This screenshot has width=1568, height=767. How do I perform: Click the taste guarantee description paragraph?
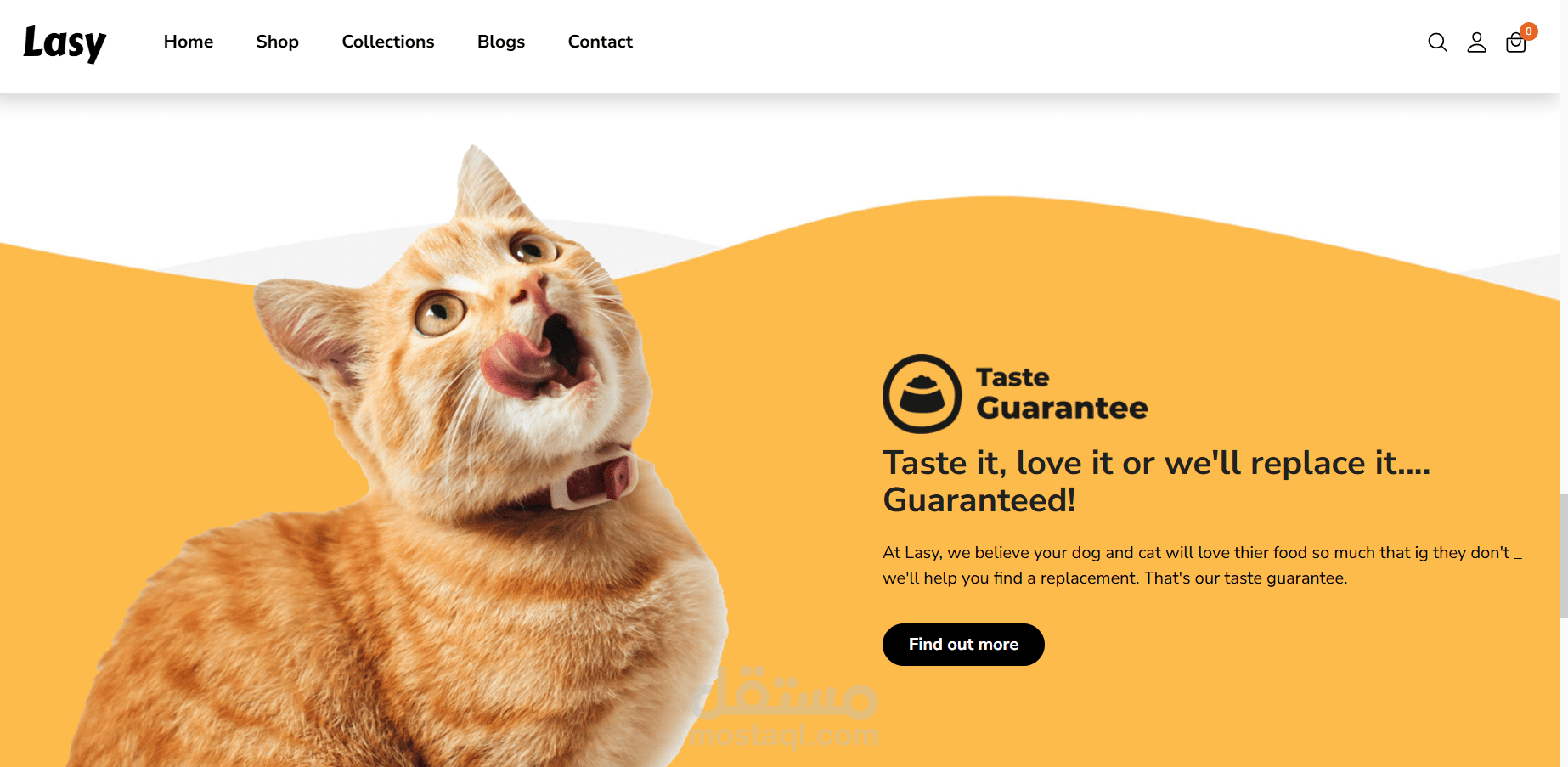[1202, 565]
